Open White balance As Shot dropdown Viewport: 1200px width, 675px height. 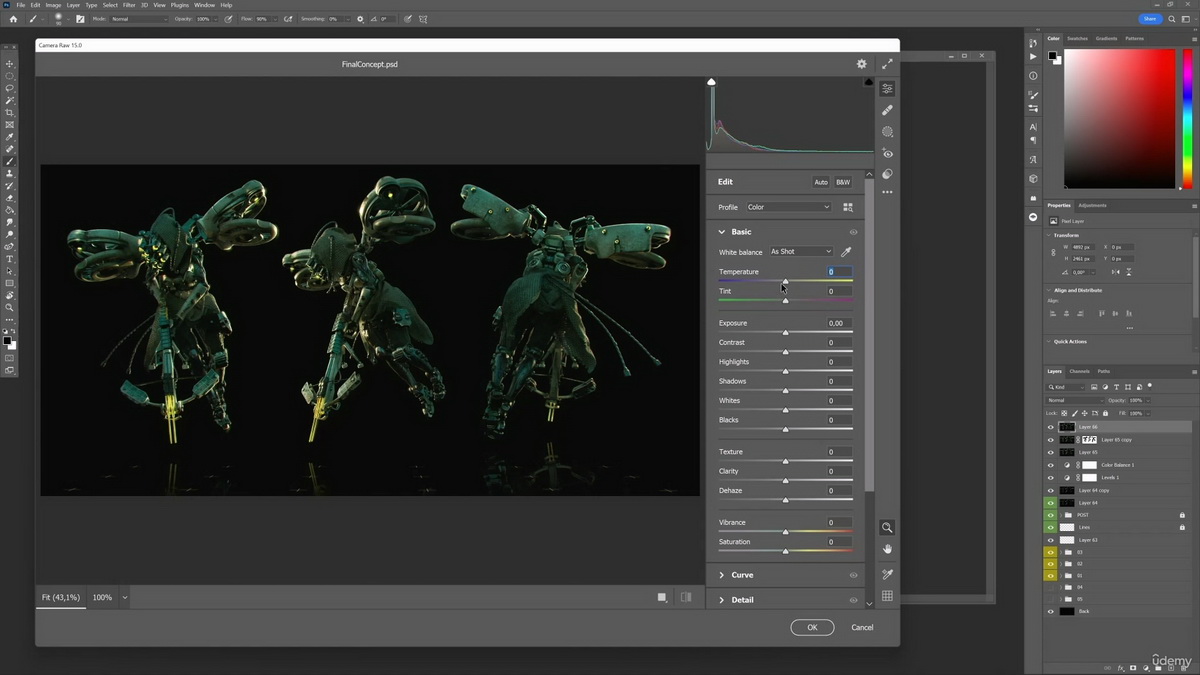[x=801, y=252]
